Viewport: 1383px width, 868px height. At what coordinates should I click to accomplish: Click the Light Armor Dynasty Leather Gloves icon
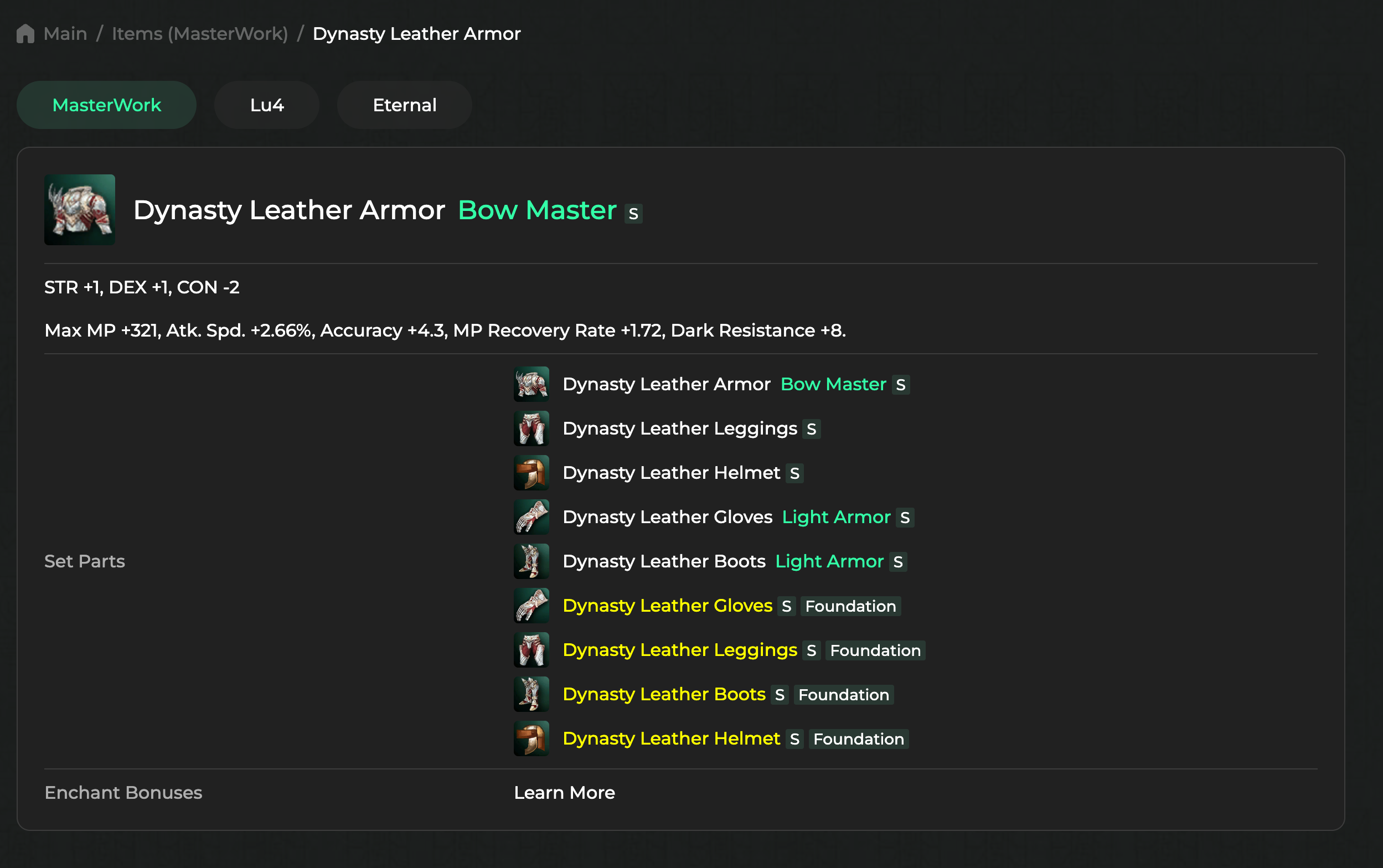(x=531, y=516)
